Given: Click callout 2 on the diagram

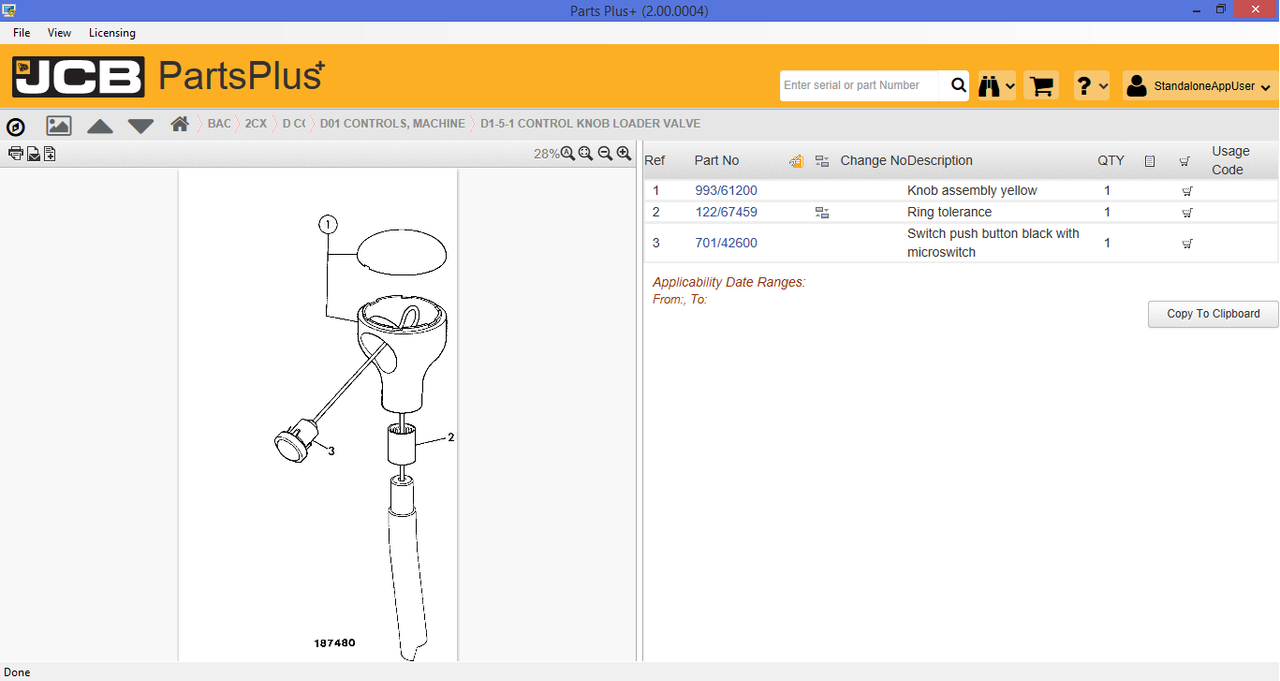Looking at the screenshot, I should pyautogui.click(x=451, y=437).
